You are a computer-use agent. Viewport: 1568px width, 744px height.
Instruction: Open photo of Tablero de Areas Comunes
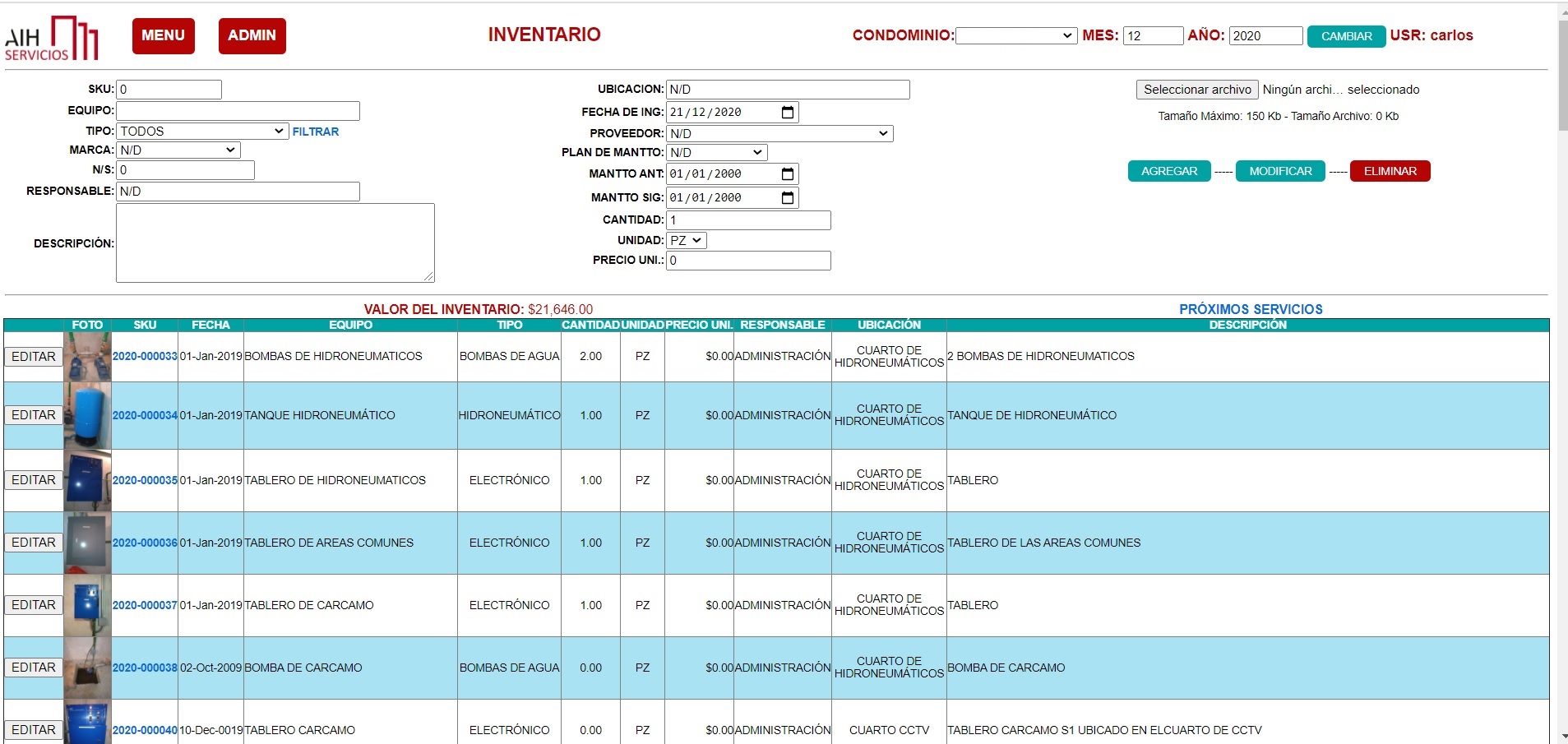[x=87, y=543]
